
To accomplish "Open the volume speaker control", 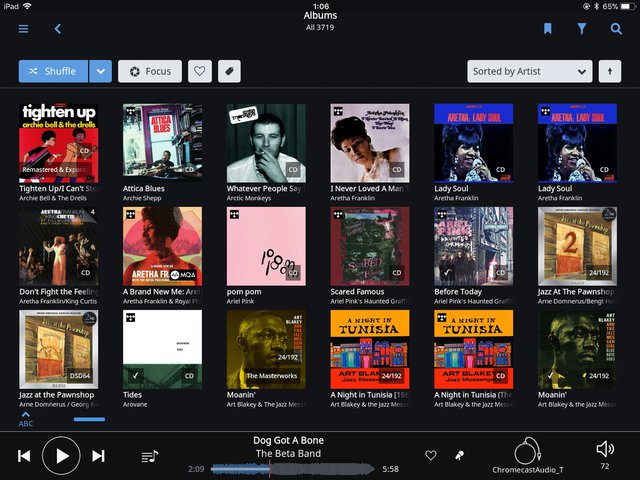I will (604, 449).
